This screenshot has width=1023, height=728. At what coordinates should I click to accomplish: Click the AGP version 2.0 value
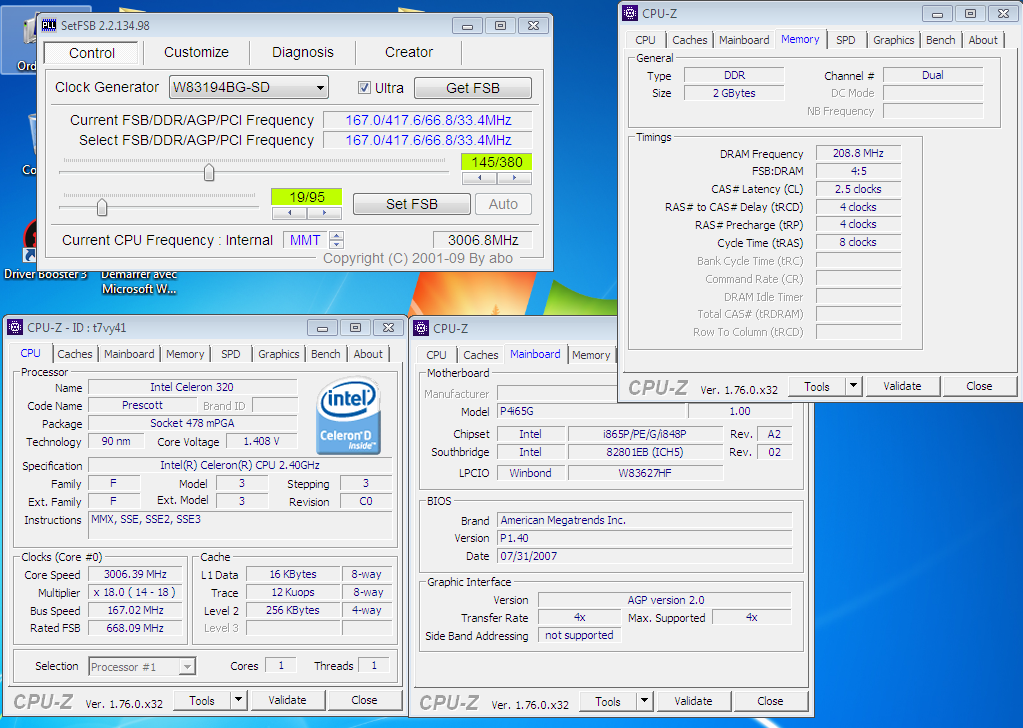click(665, 600)
